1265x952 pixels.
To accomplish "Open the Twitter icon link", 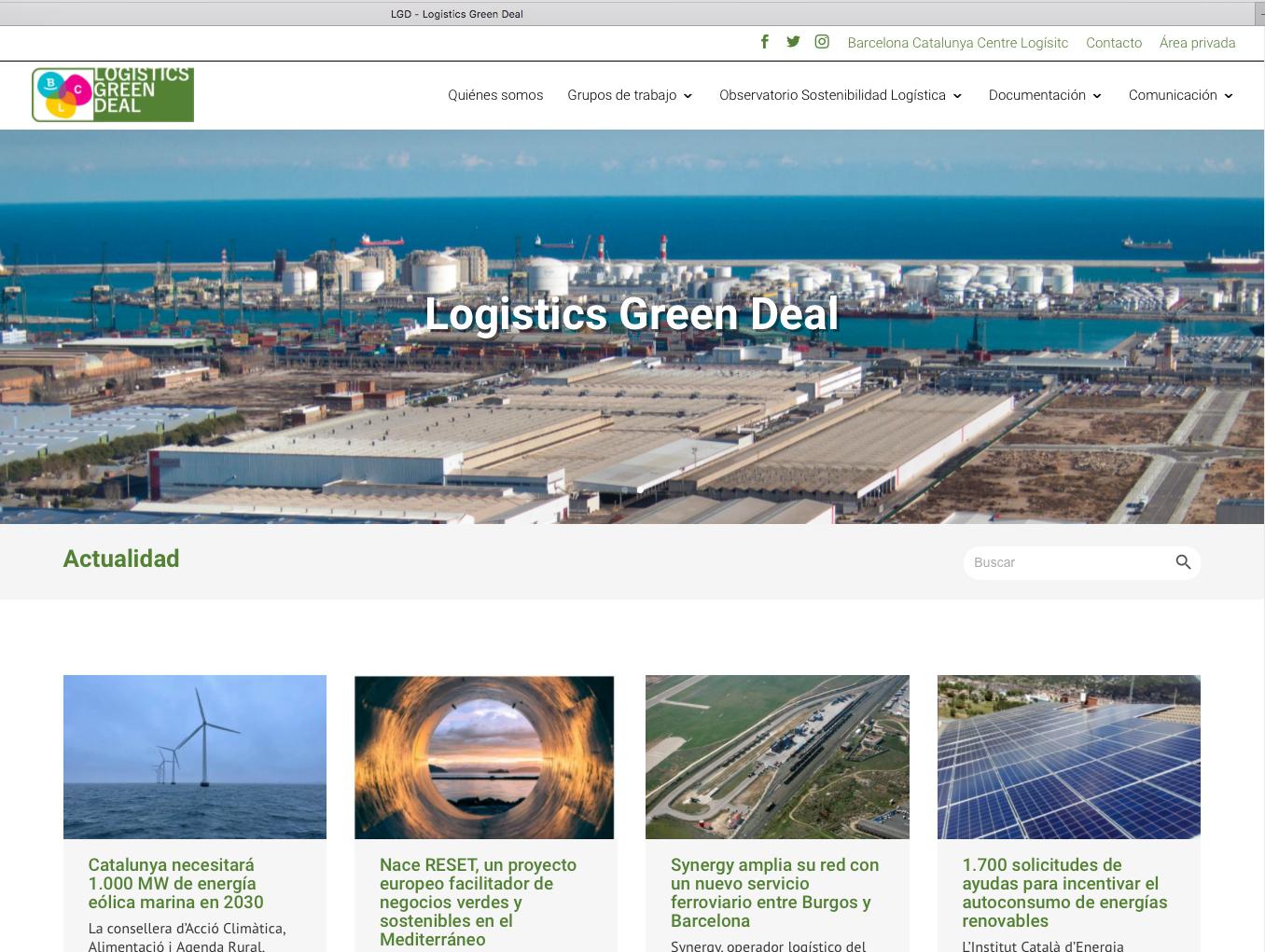I will point(793,42).
